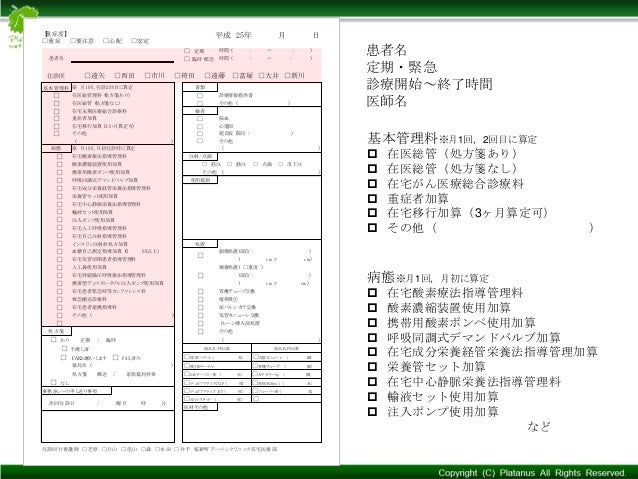Viewport: 638px width, 479px height.
Task: Click the 患者名 line in the enlarged list
Action: pos(387,50)
